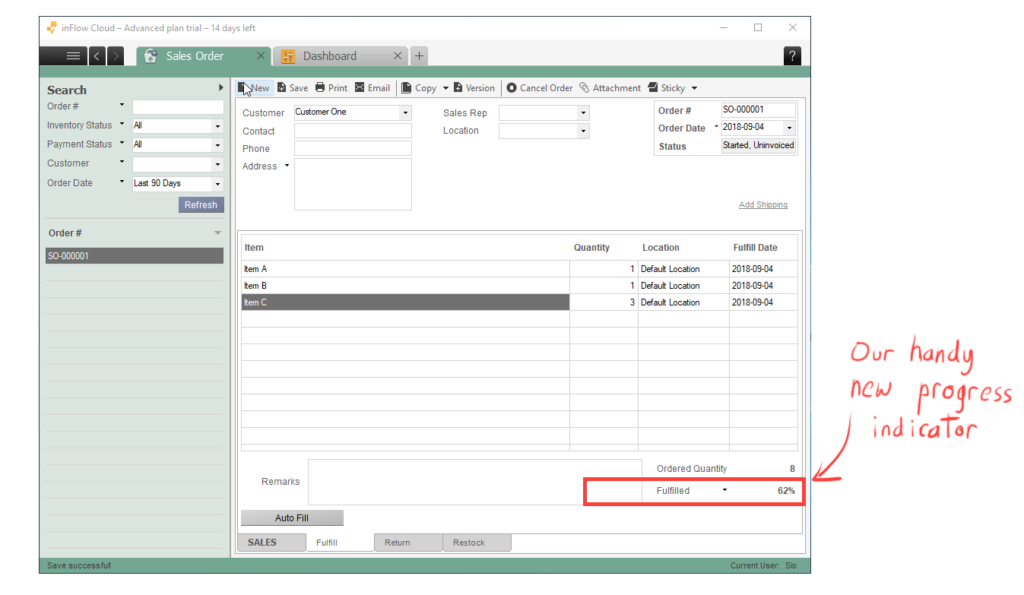Click the Remarks text box
This screenshot has width=1024, height=595.
[475, 482]
